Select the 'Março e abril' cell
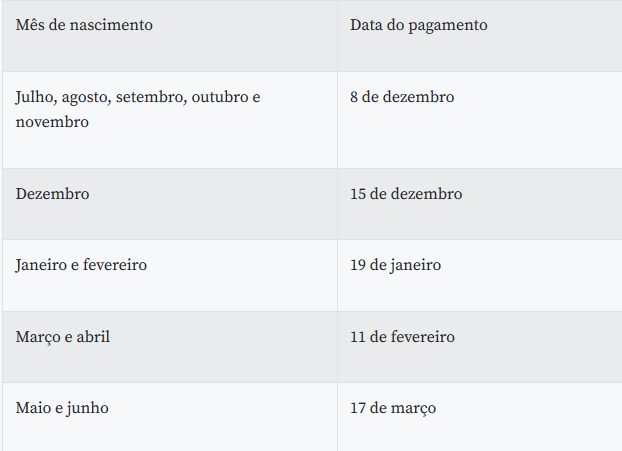The width and height of the screenshot is (622, 451). [63, 337]
